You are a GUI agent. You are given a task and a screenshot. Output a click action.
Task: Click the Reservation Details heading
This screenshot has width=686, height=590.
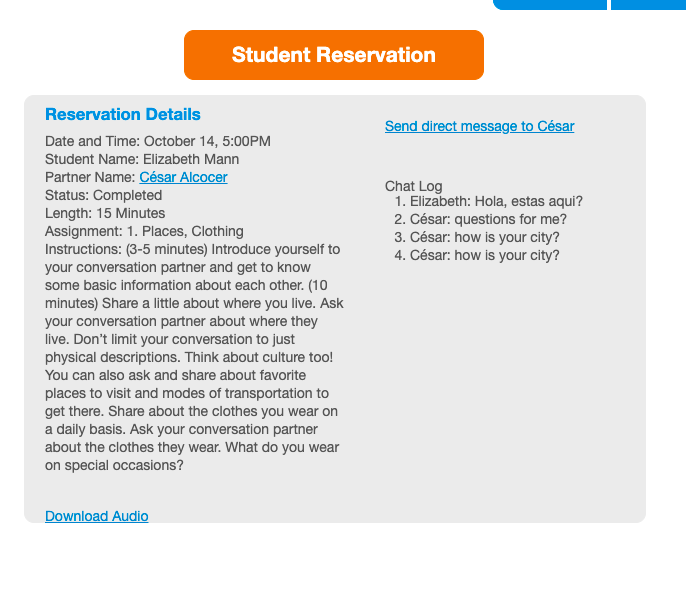pyautogui.click(x=123, y=114)
